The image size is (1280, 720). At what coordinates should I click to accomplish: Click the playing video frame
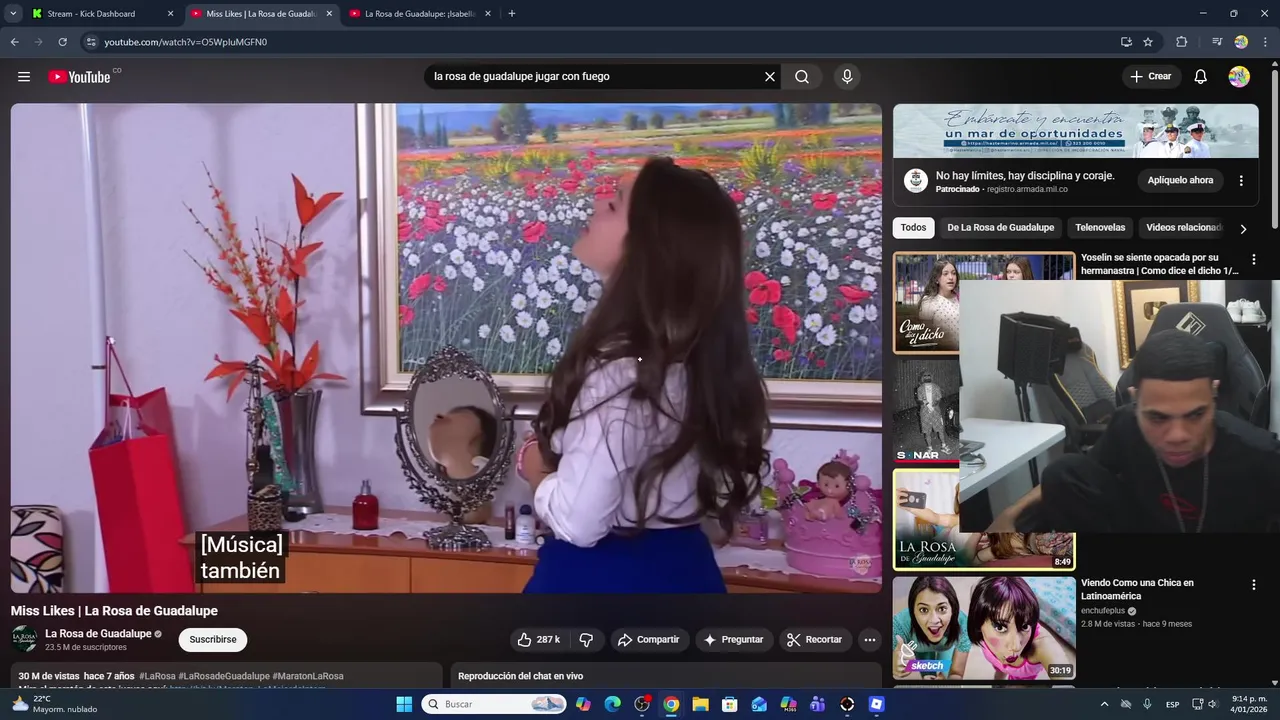pos(446,348)
